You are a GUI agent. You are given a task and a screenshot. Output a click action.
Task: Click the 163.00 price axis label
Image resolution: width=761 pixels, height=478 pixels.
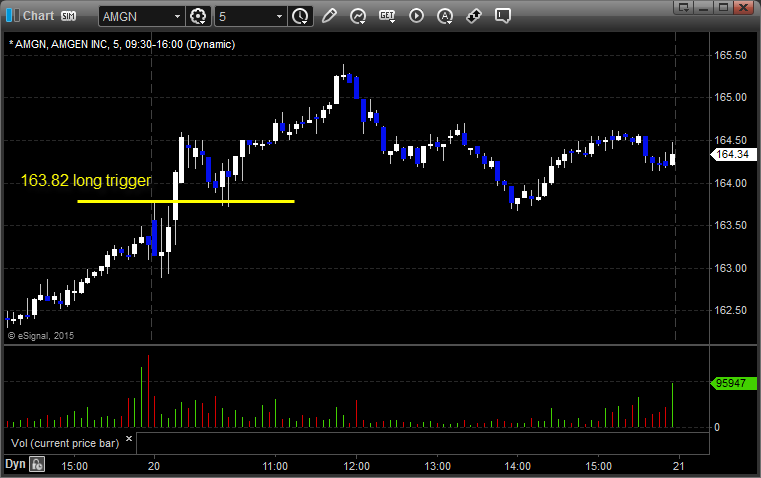click(730, 268)
